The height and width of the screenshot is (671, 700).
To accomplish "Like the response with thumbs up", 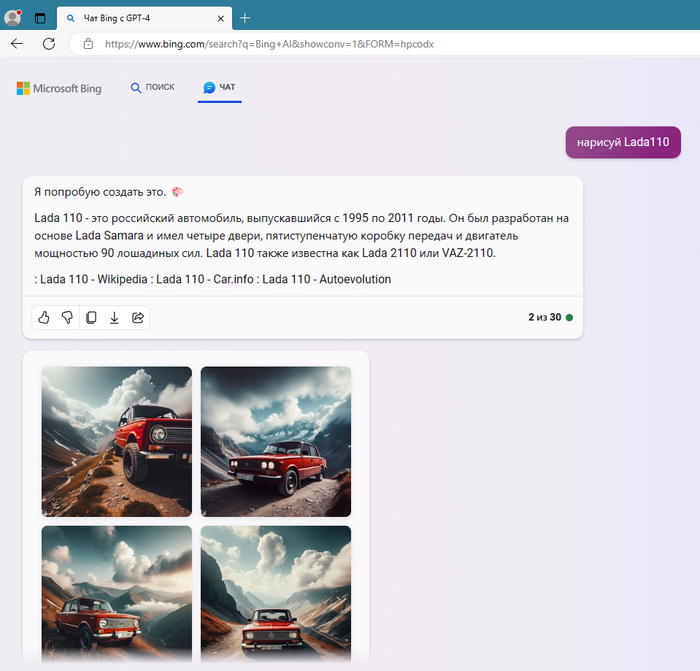I will 44,317.
